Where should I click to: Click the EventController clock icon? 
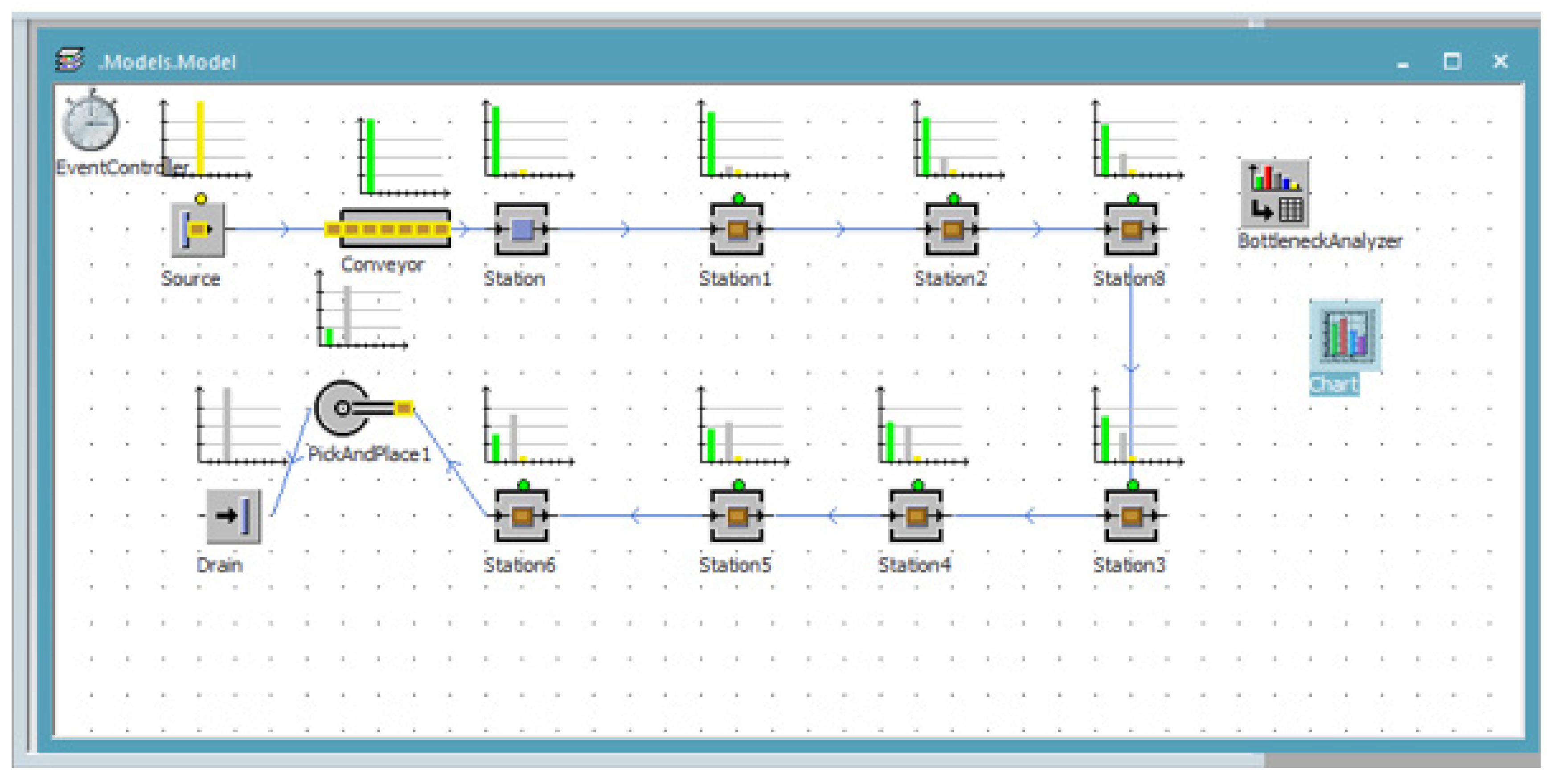click(x=90, y=123)
